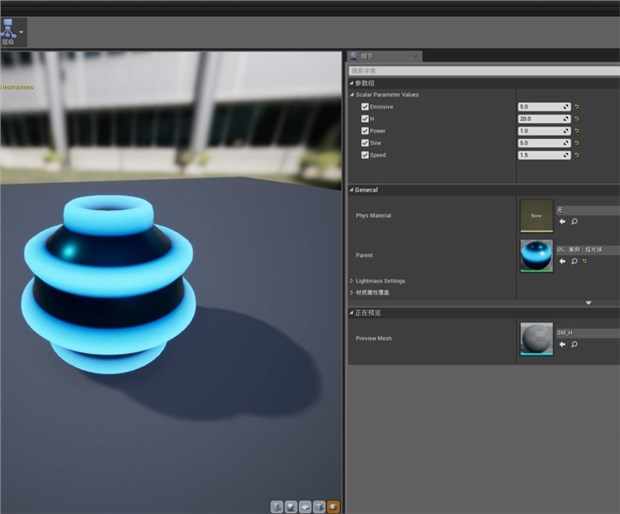Set preview shape to plane
Screen dimensions: 620x514
click(x=305, y=506)
